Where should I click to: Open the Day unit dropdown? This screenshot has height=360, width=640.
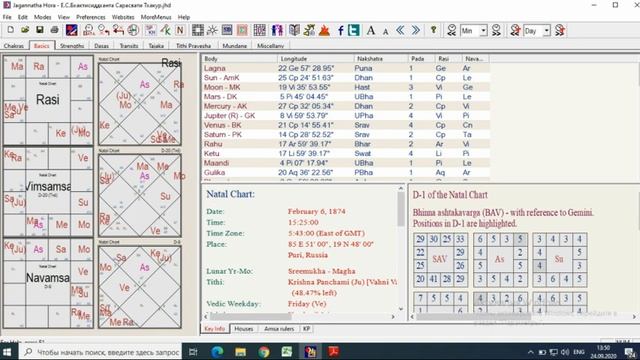(547, 31)
